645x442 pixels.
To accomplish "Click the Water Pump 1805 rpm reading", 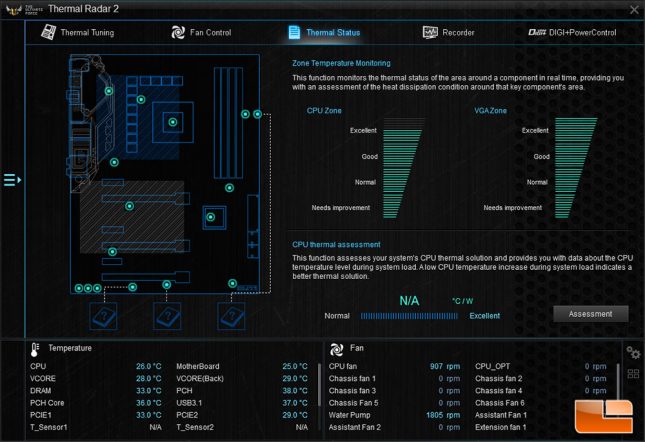I will 443,415.
